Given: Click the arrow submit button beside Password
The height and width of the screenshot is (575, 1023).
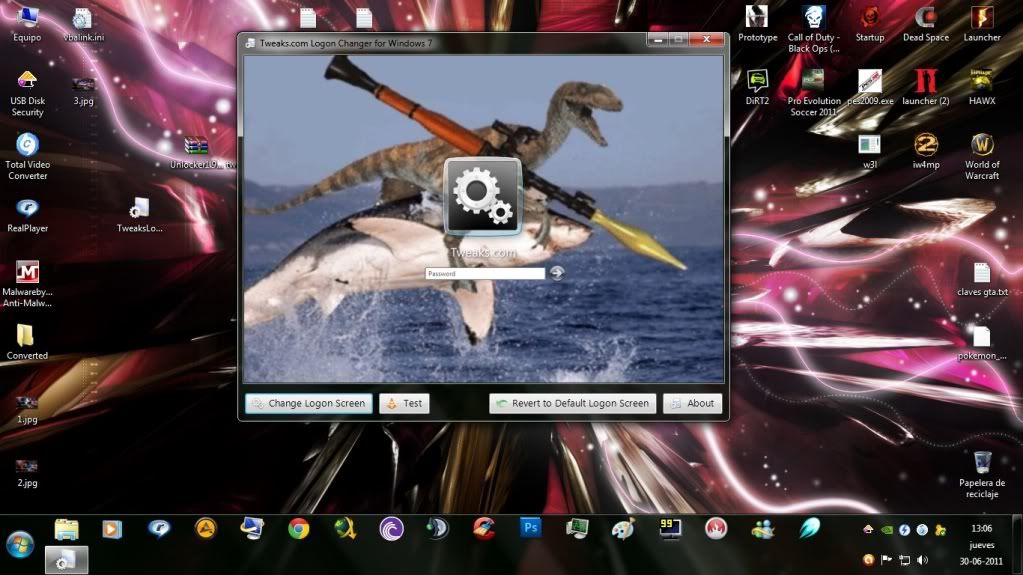Looking at the screenshot, I should click(x=557, y=273).
